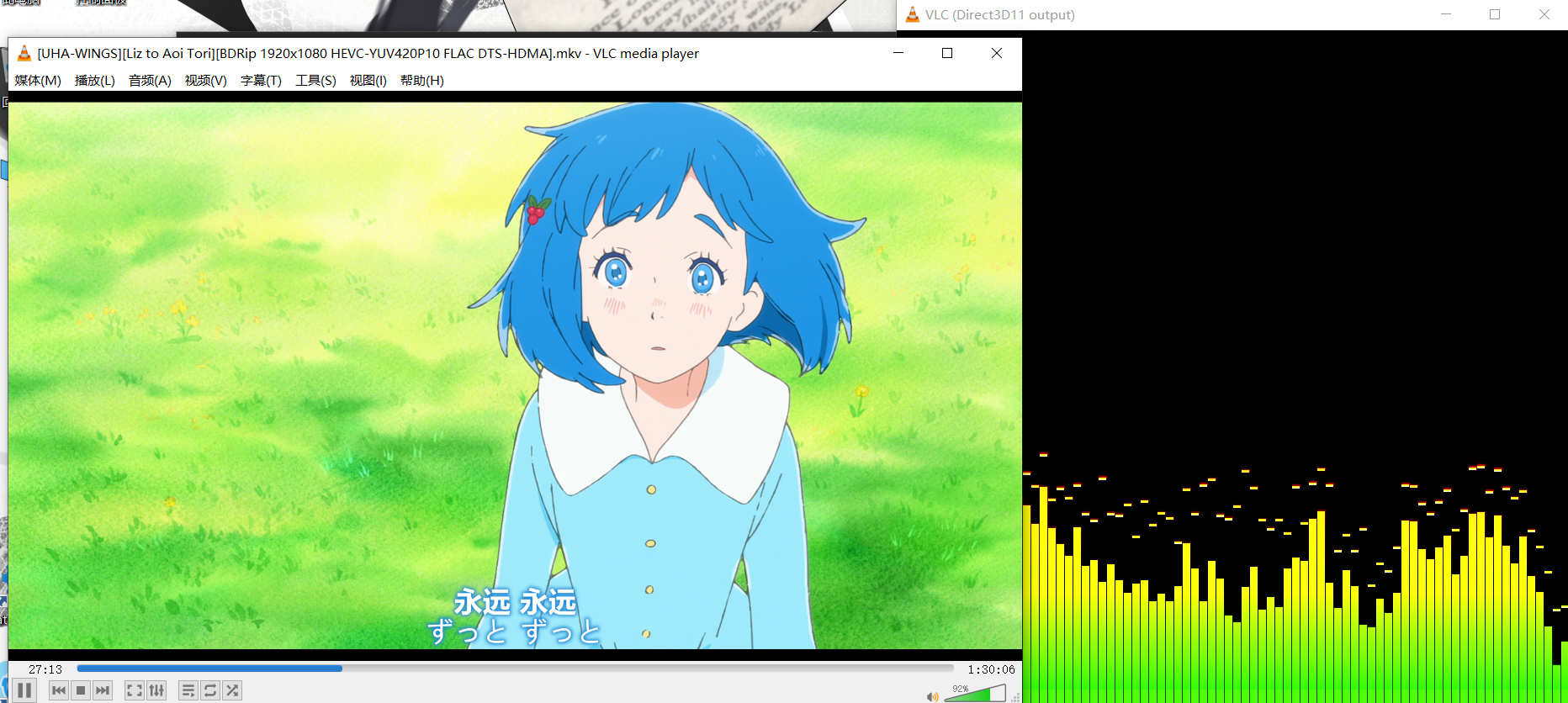
Task: Click the video frame in VLC player
Action: (515, 375)
